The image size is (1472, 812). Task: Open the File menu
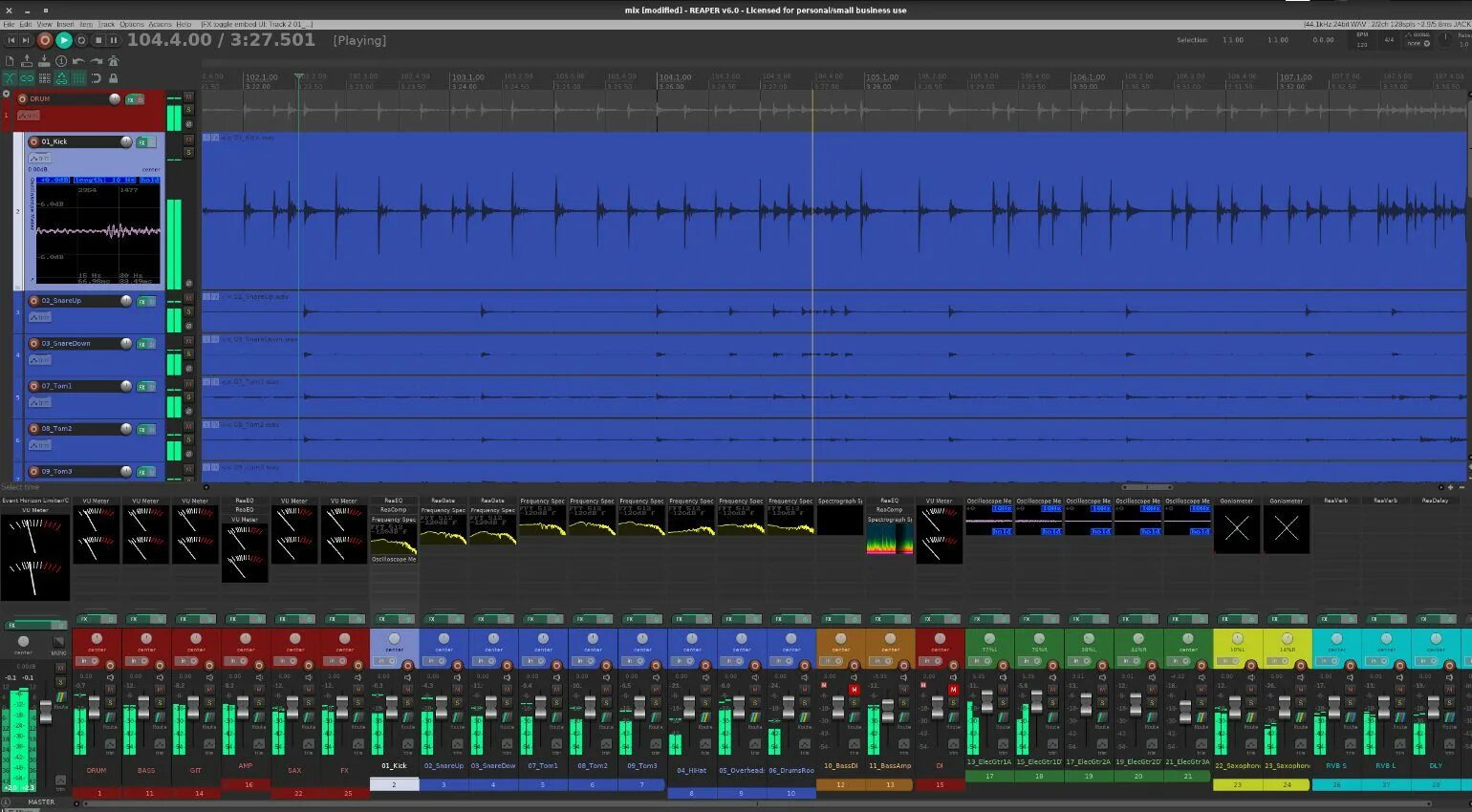pos(9,24)
